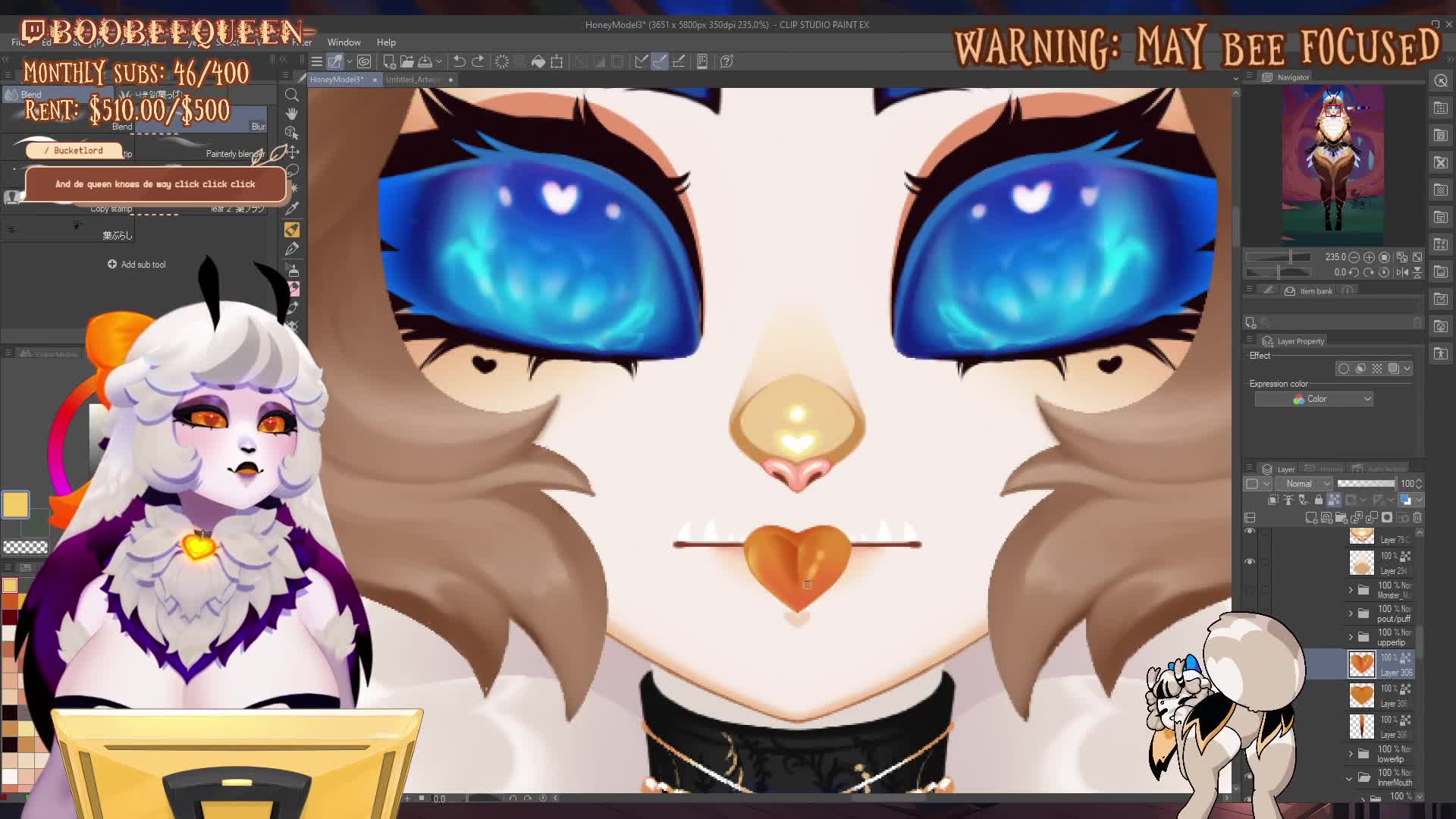Open the Window menu
This screenshot has width=1456, height=819.
pos(344,42)
